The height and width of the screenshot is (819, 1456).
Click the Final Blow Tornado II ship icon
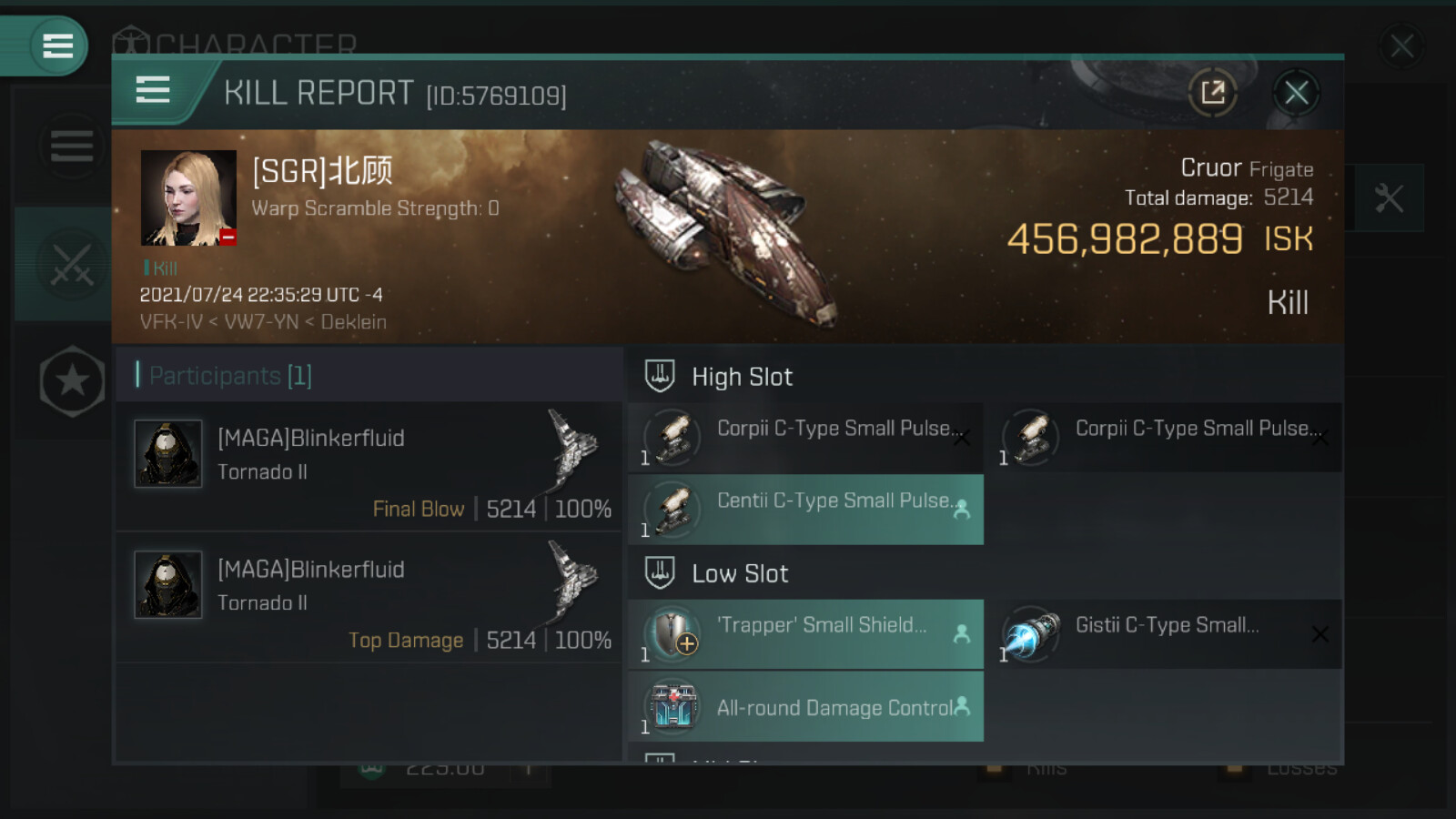click(572, 449)
